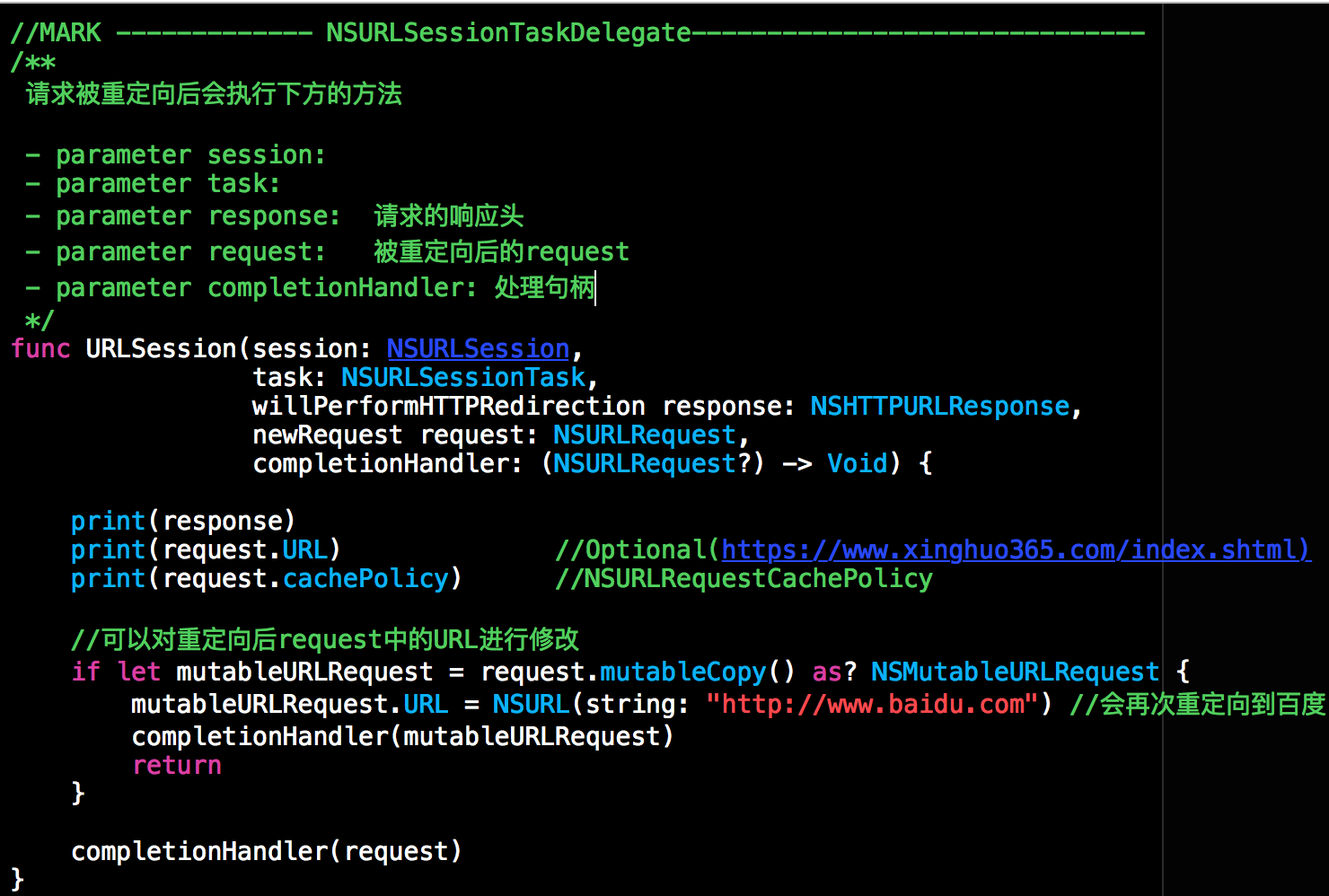
Task: Click the URLSession function name
Action: click(160, 348)
